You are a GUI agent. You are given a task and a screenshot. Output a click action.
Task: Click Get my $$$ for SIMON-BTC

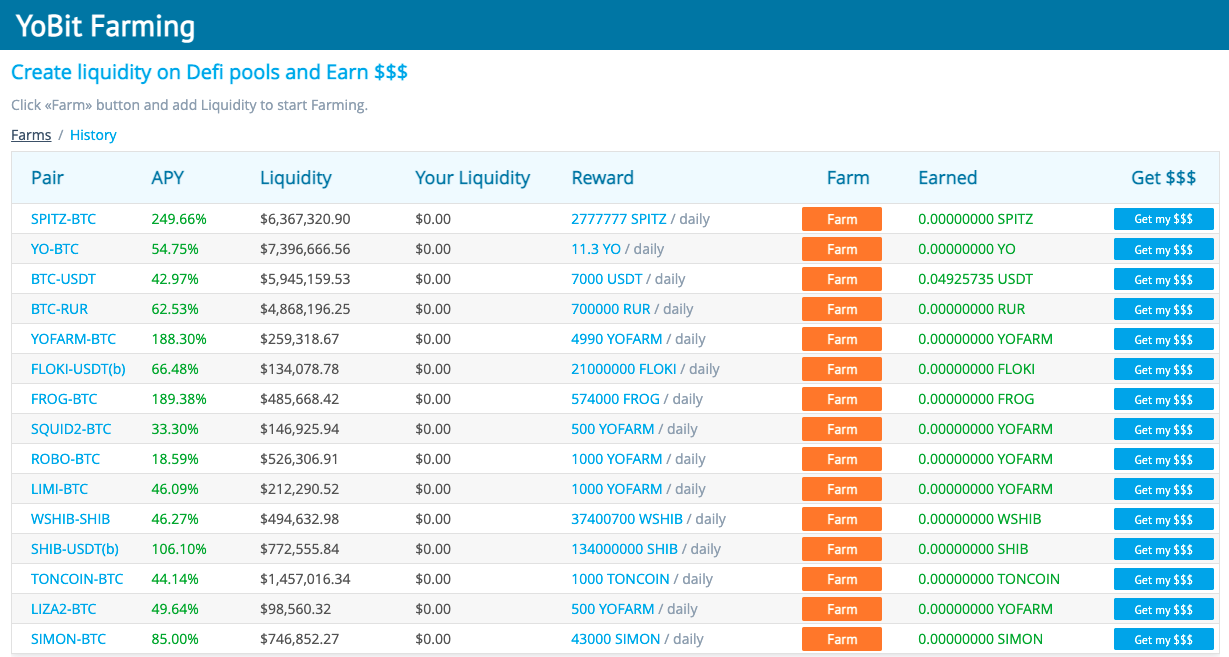tap(1164, 639)
